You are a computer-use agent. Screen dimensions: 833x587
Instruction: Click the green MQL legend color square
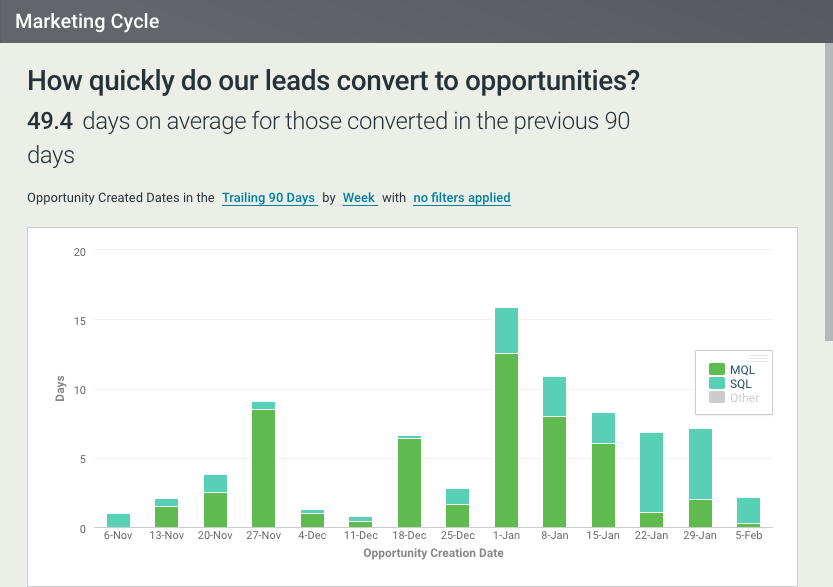click(x=716, y=370)
